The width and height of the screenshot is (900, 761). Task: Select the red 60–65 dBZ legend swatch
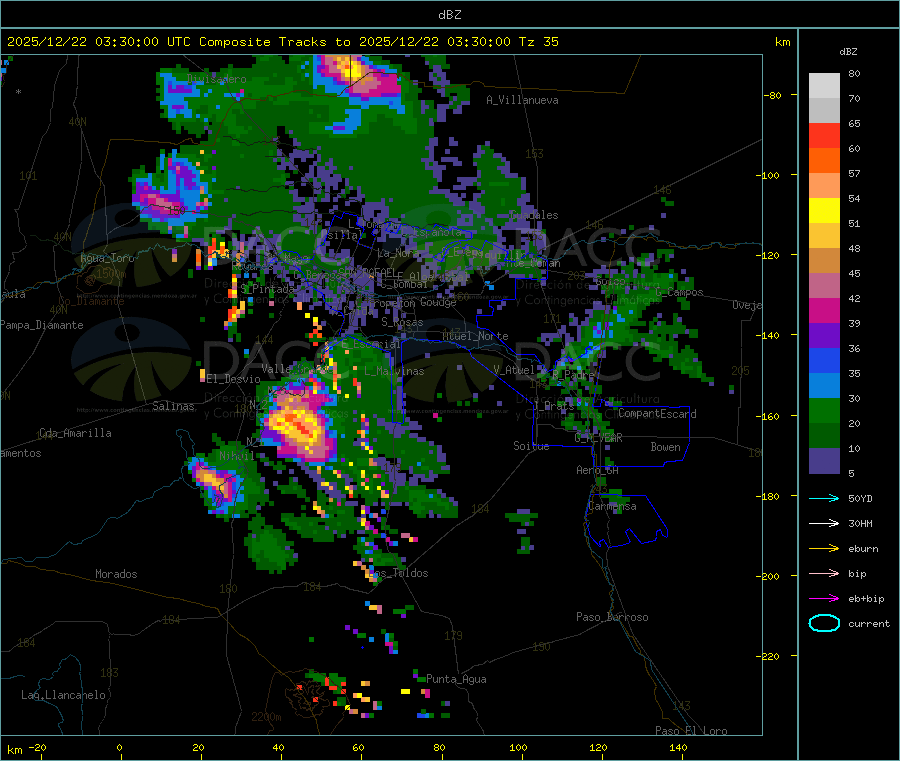pos(824,135)
